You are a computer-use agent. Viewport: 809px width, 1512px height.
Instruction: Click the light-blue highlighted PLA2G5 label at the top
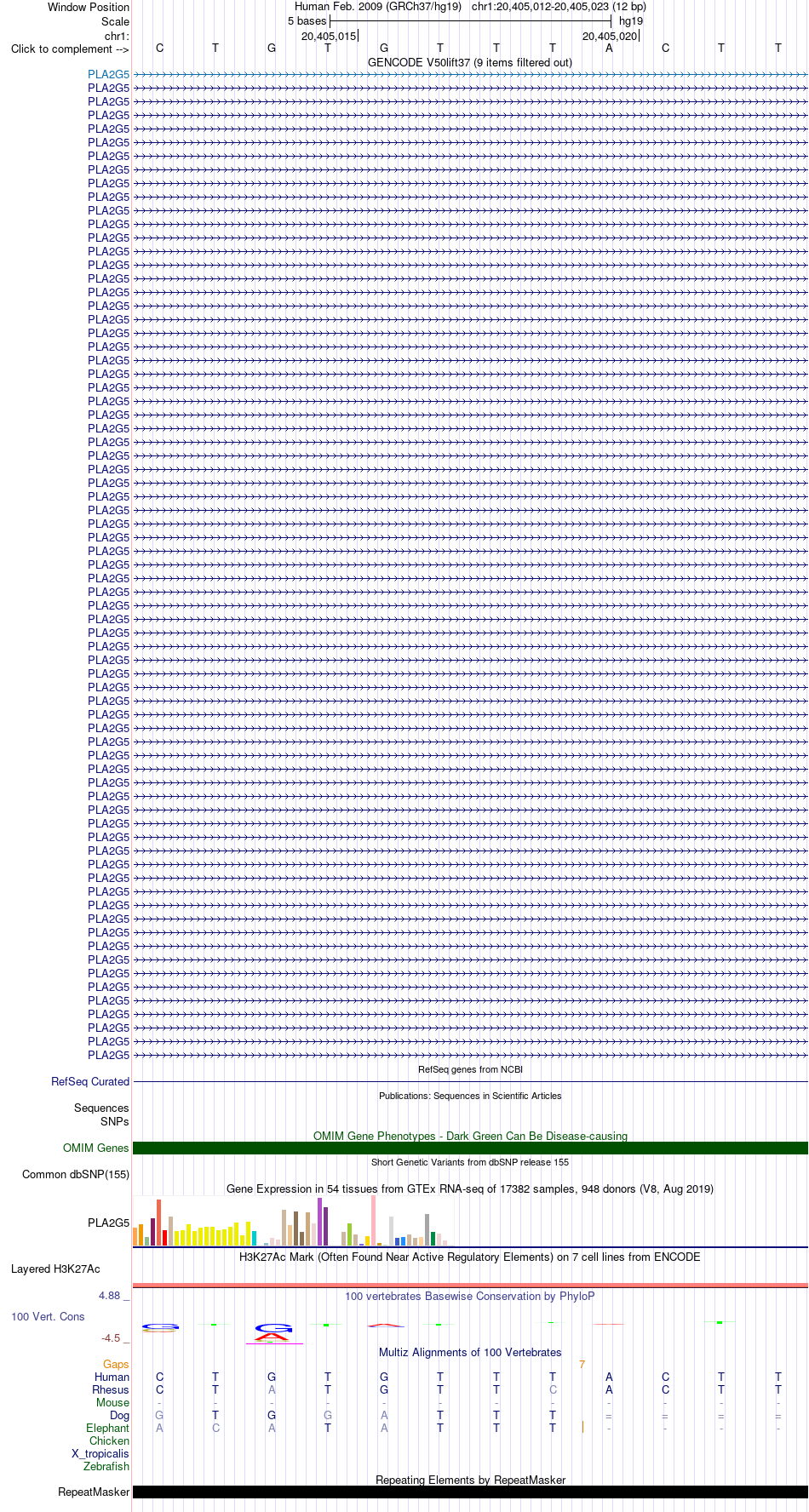point(109,75)
